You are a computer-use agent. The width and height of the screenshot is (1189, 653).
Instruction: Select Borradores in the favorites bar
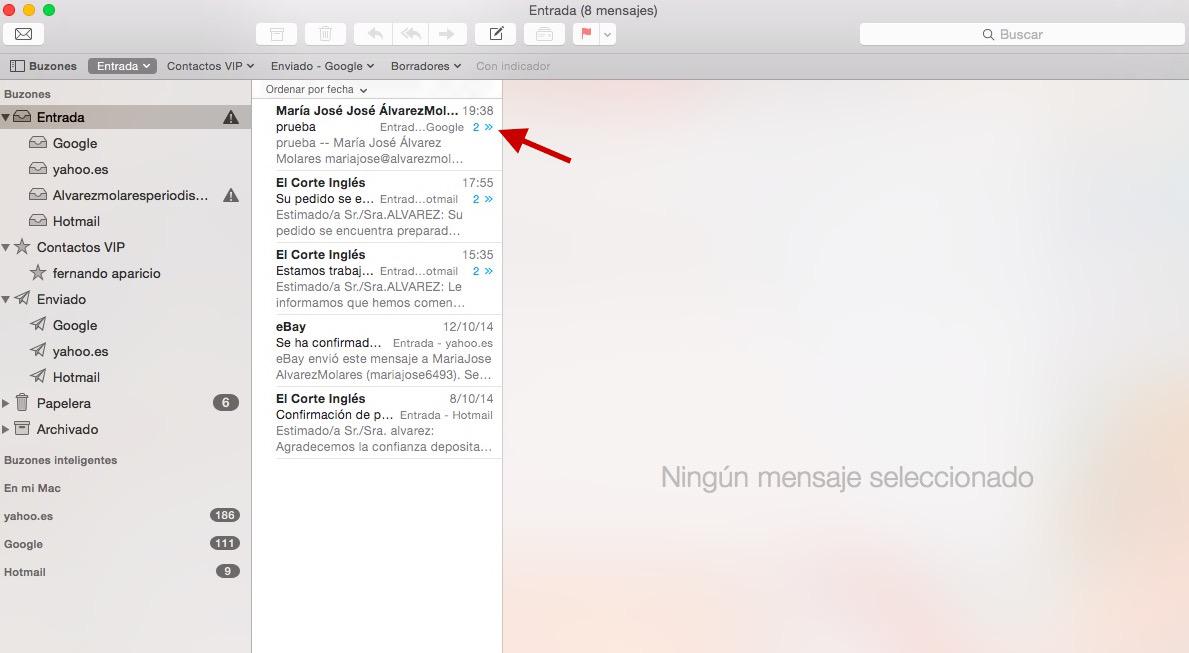(x=425, y=66)
